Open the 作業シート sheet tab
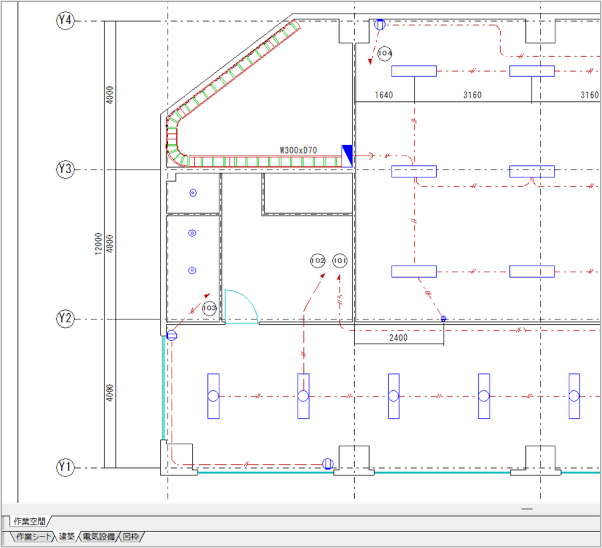Screen dimensions: 602x548 tap(28, 538)
